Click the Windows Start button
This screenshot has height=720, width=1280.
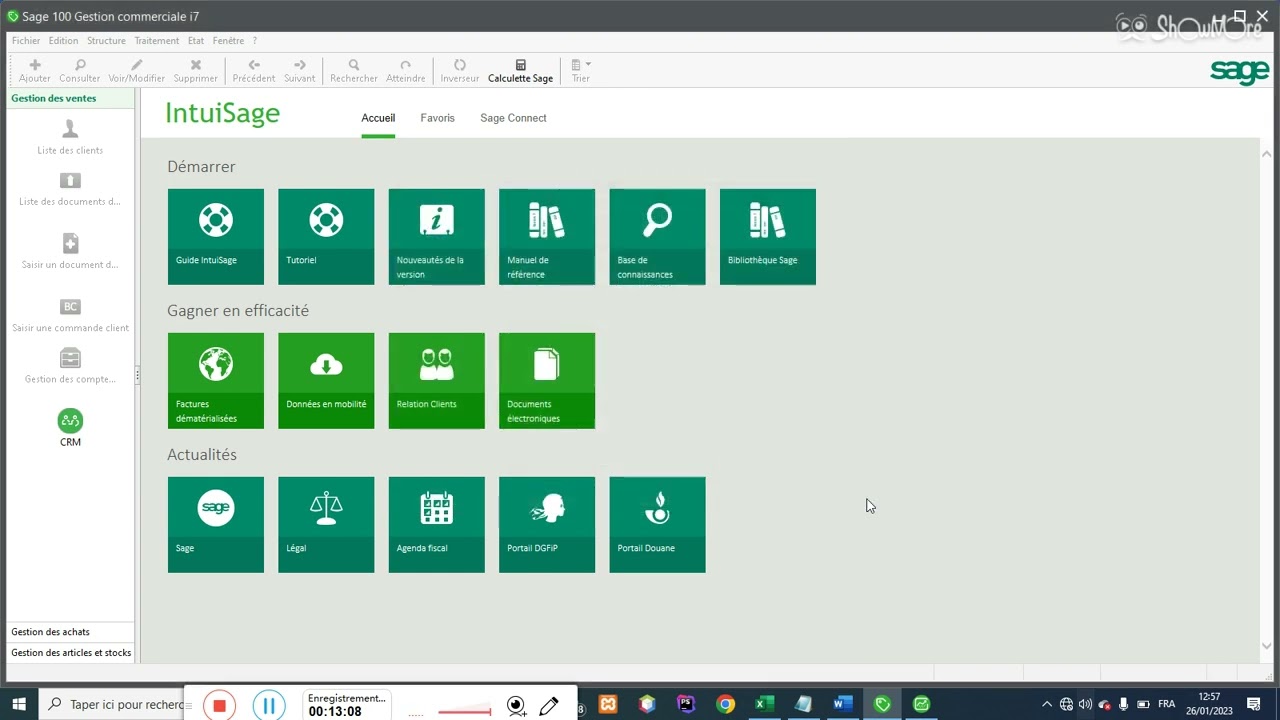point(18,704)
